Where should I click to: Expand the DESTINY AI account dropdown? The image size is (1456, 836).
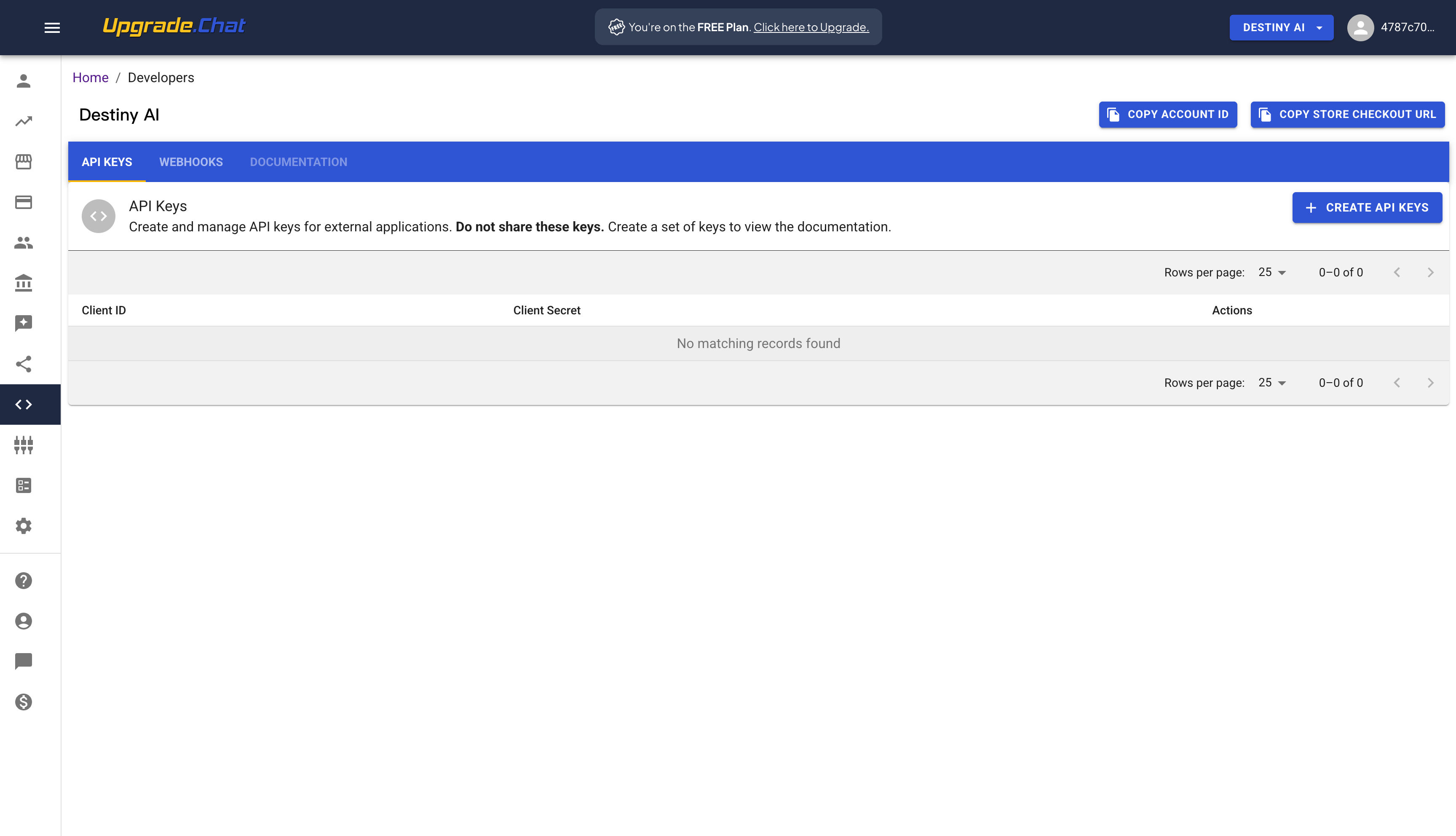[x=1281, y=27]
